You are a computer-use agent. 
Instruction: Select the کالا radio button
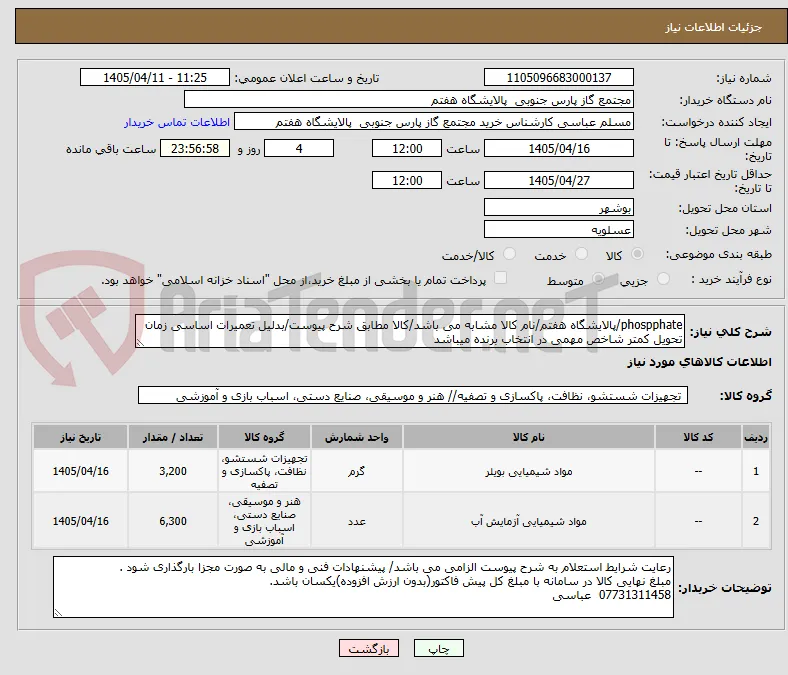click(637, 254)
